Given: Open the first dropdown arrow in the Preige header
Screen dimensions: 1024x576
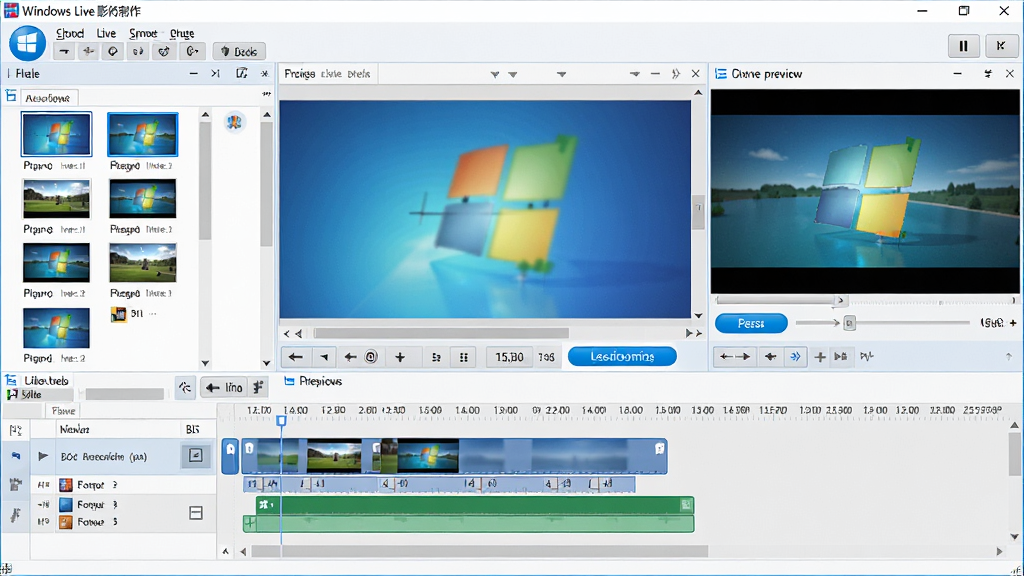Looking at the screenshot, I should [494, 74].
